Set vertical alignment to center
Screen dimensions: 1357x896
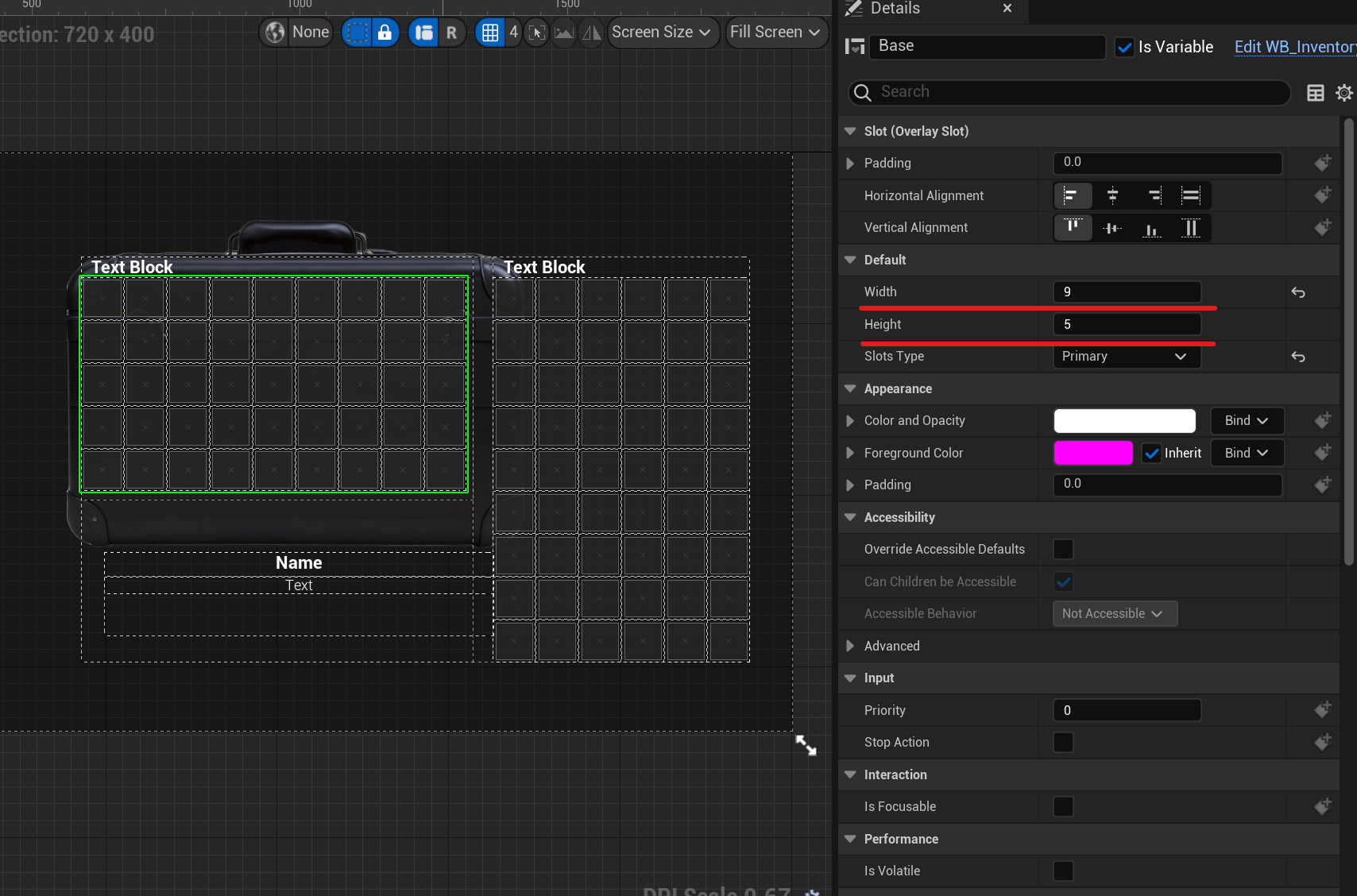click(1112, 228)
